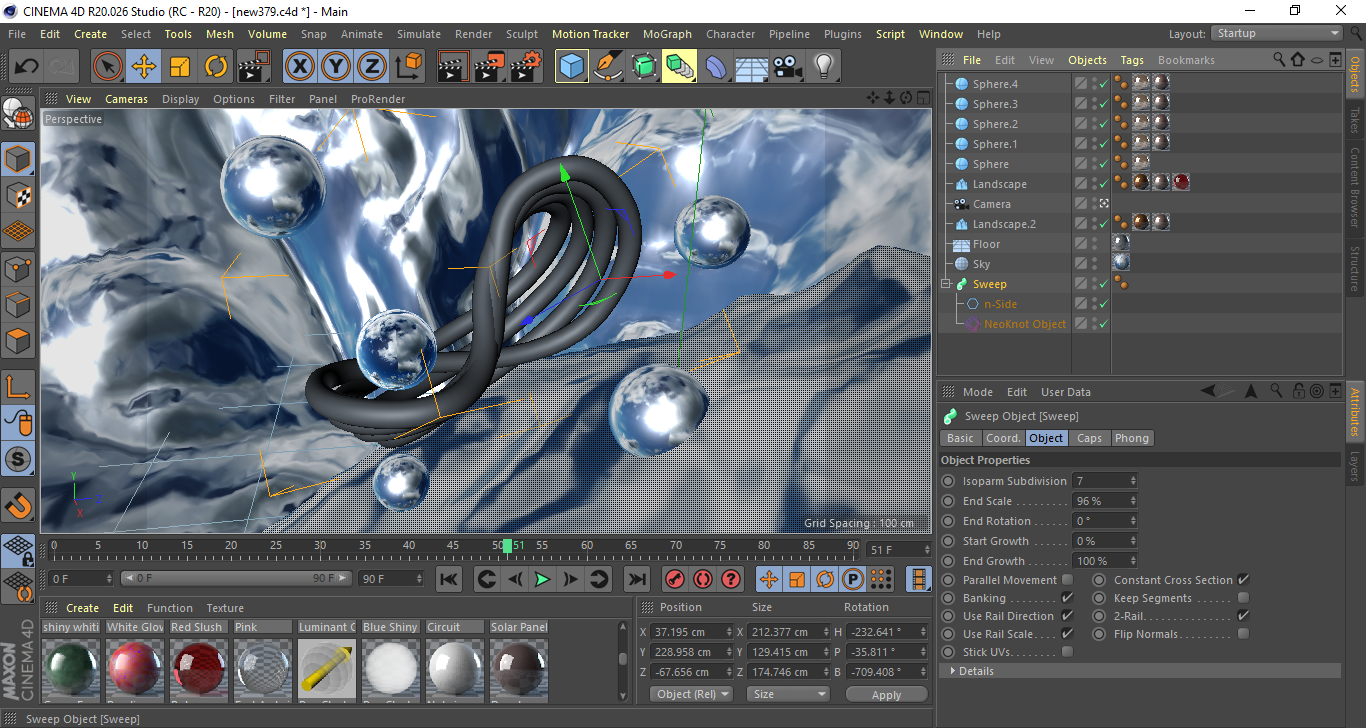Click the coordinate system icon
Screen dimensions: 1366x728
pos(408,67)
